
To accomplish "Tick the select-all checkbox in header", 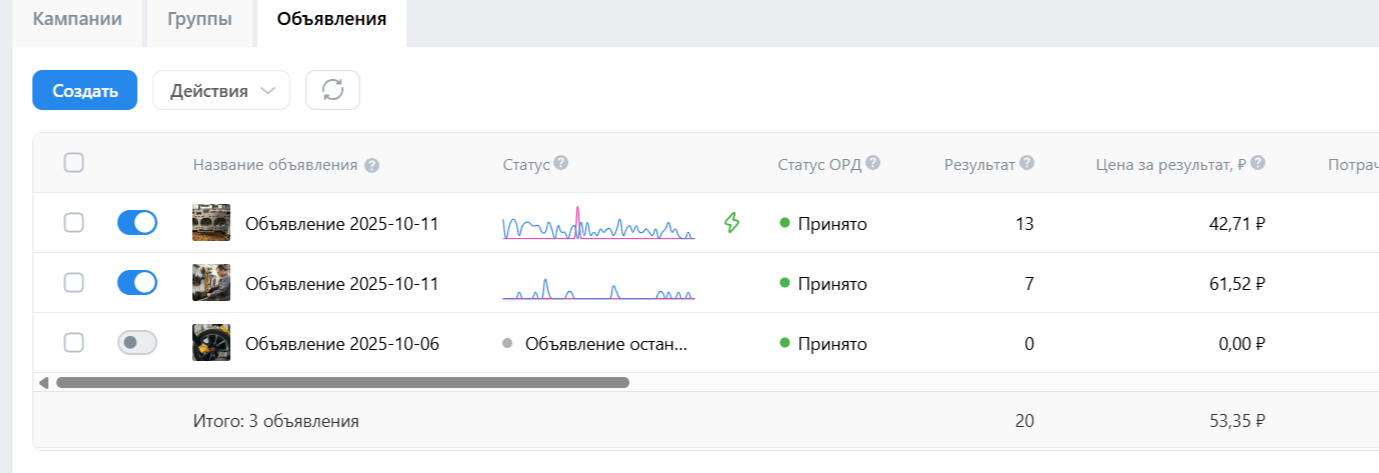I will (x=73, y=163).
